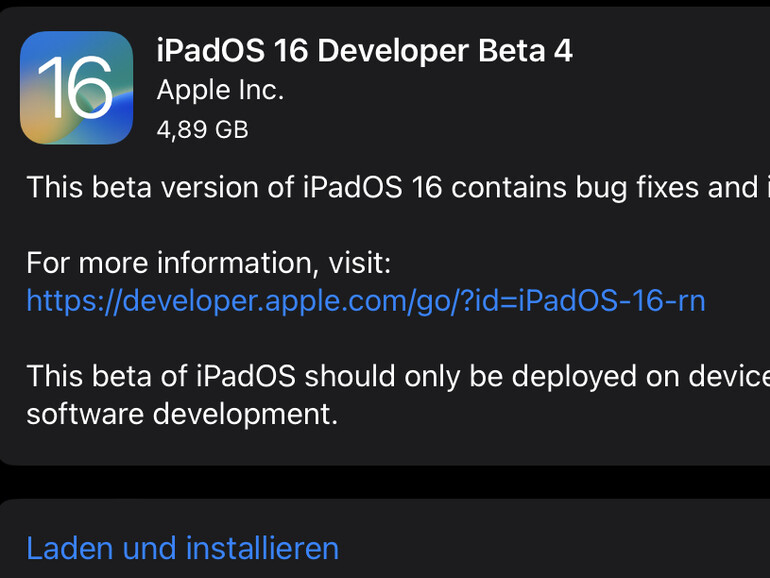Select the "Apple Inc." publisher label

point(220,90)
